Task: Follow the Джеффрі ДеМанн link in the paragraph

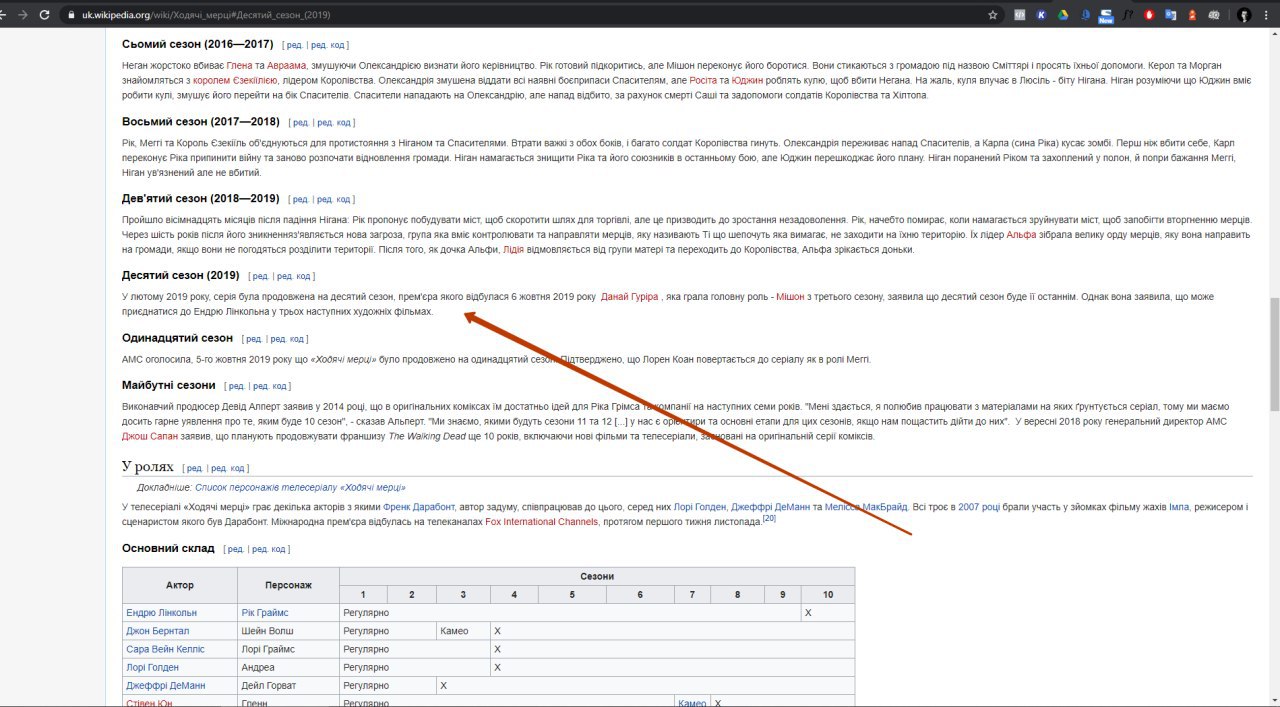Action: tap(769, 507)
